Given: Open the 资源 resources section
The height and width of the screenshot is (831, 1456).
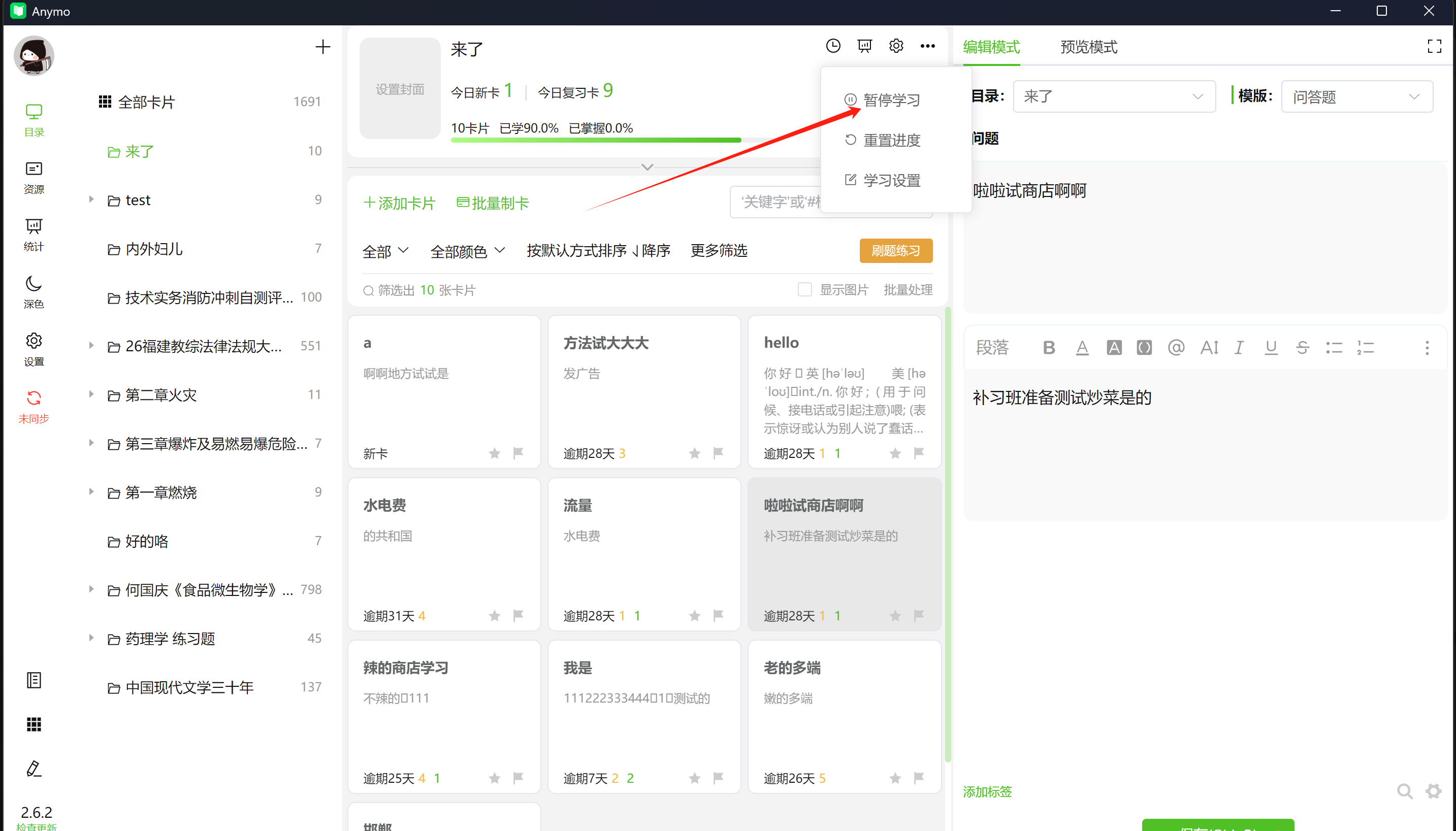Looking at the screenshot, I should click(x=34, y=178).
